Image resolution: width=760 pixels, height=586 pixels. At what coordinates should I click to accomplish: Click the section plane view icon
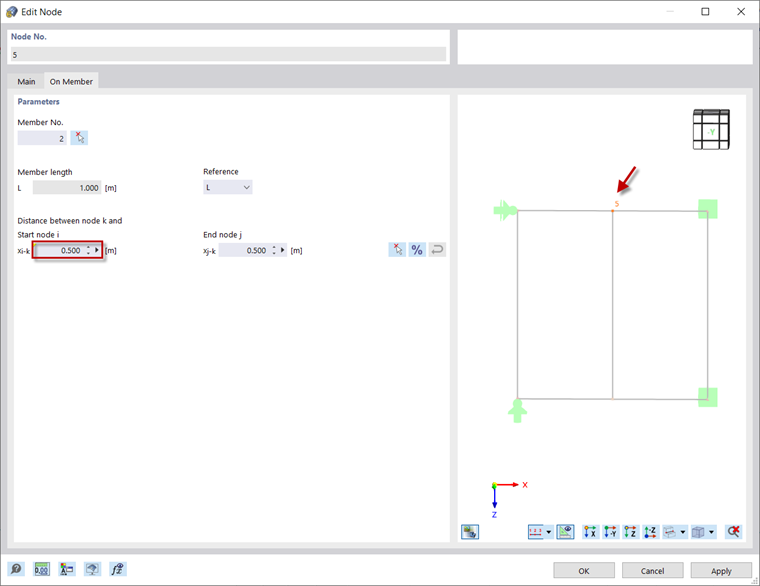pyautogui.click(x=670, y=532)
